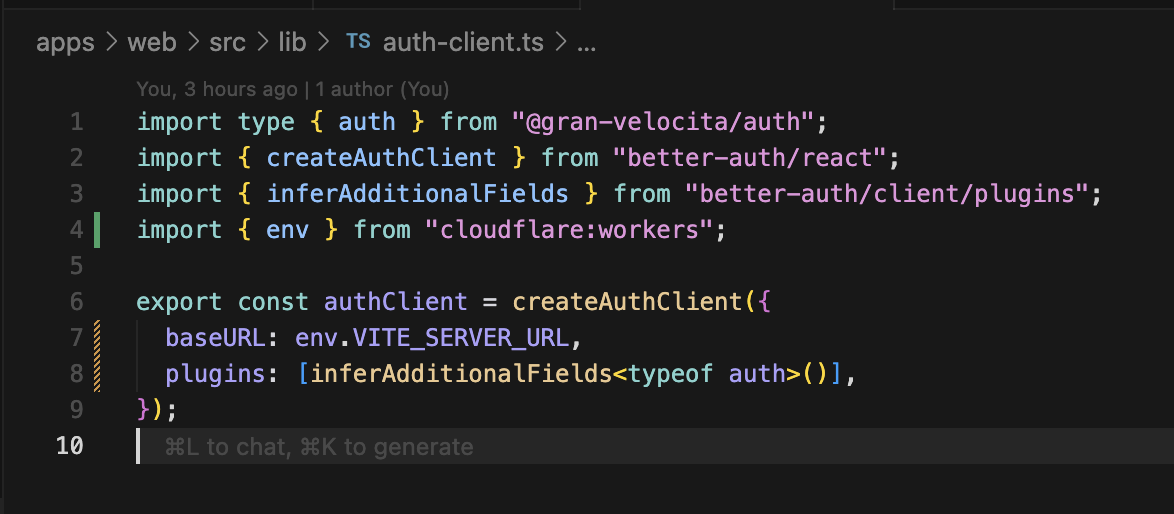The image size is (1174, 514).
Task: Click the plugins property key
Action: tap(216, 373)
